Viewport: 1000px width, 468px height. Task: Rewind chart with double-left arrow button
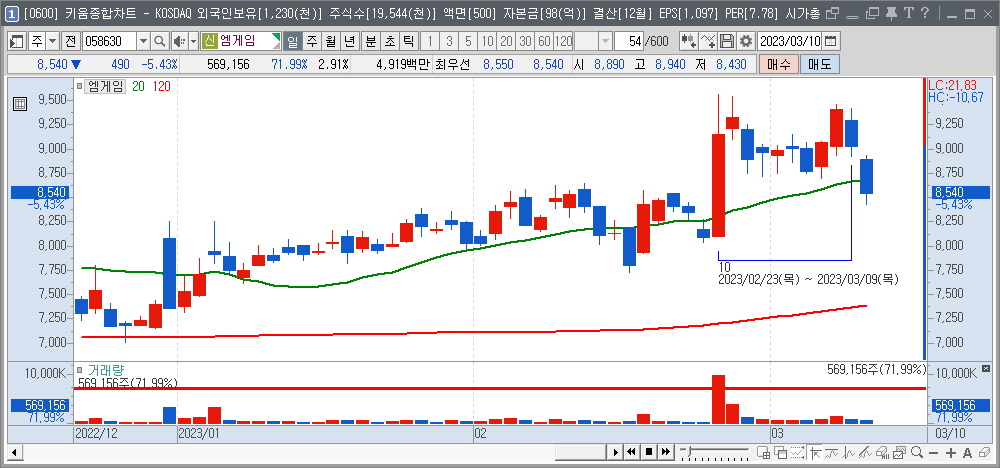coord(632,453)
